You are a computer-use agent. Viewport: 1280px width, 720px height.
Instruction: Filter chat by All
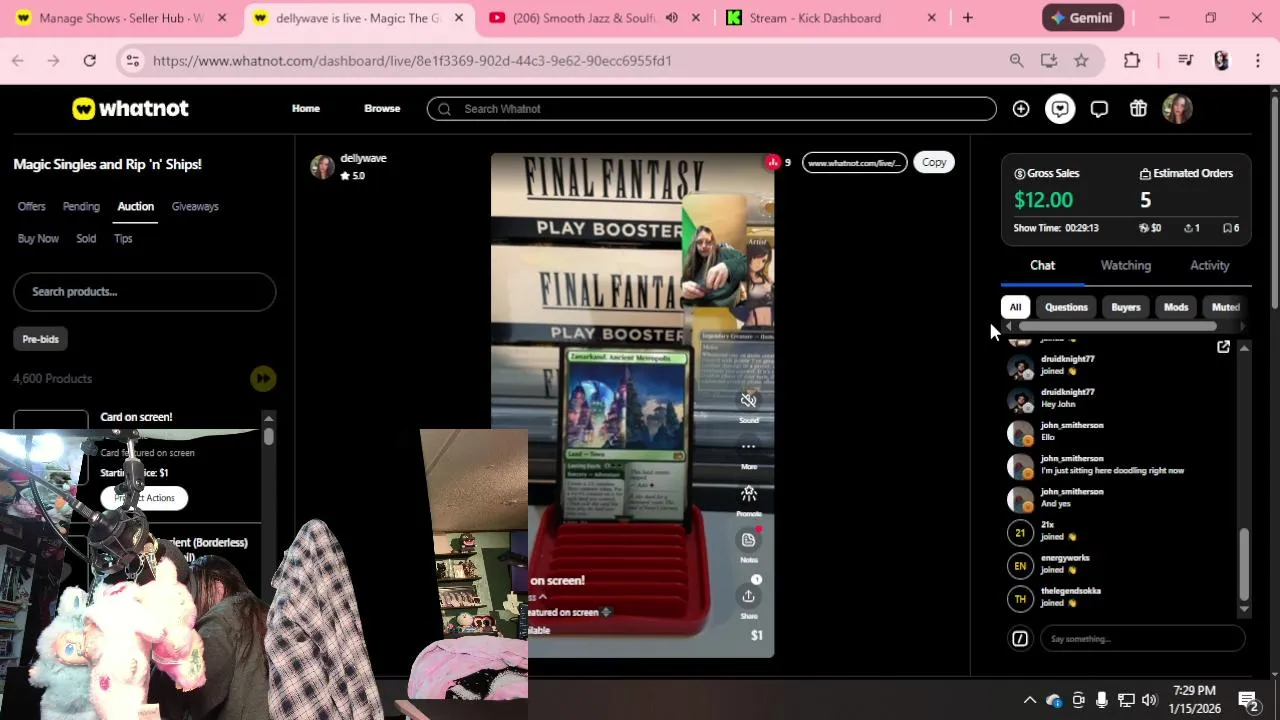pyautogui.click(x=1015, y=307)
